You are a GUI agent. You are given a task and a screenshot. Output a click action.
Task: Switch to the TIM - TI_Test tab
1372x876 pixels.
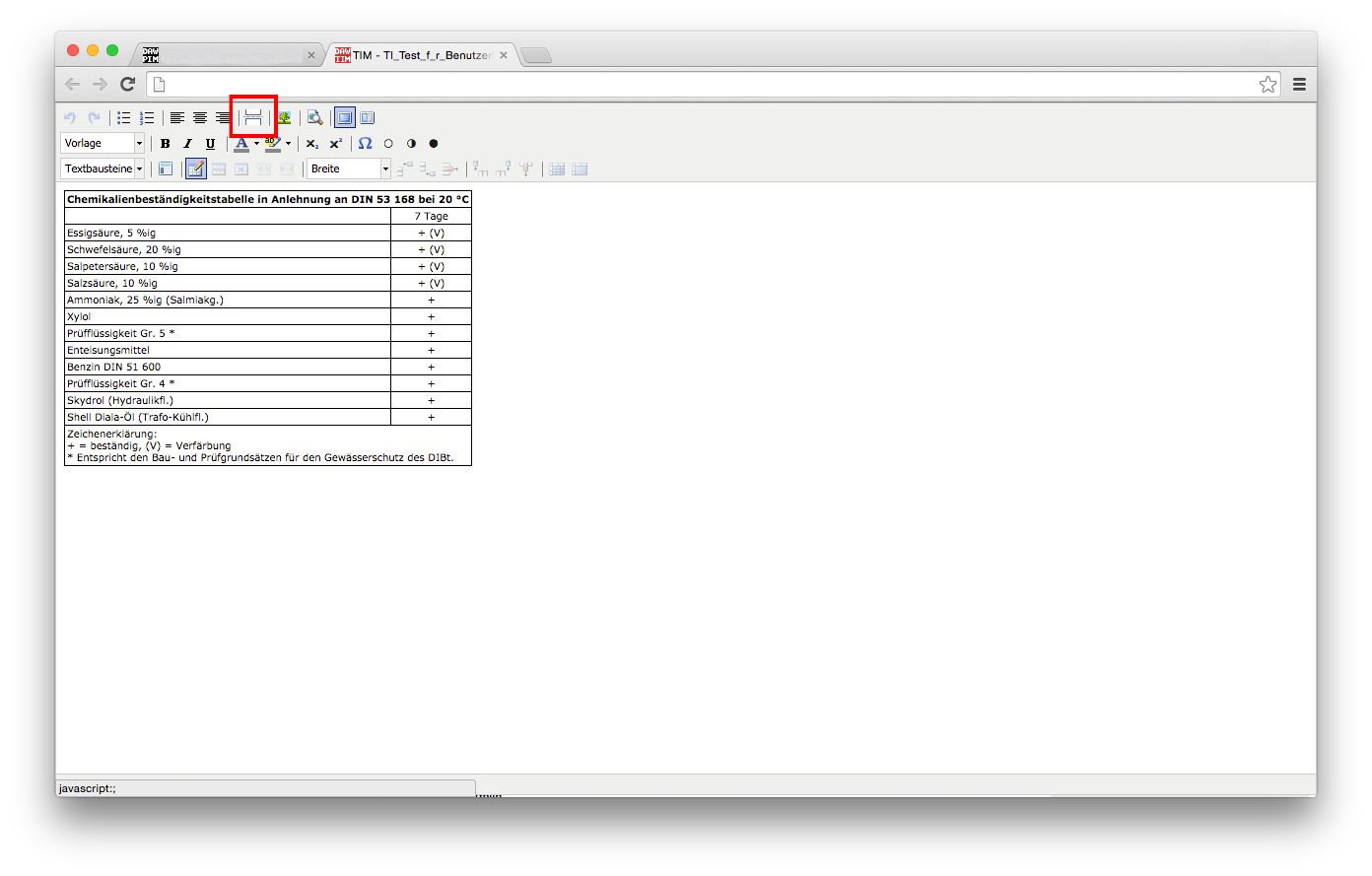421,55
